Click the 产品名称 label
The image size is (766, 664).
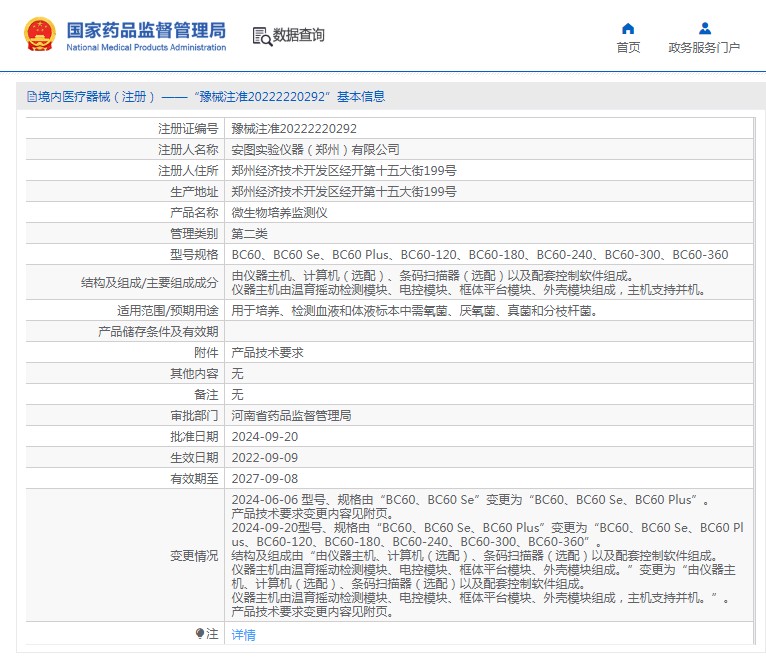(194, 213)
